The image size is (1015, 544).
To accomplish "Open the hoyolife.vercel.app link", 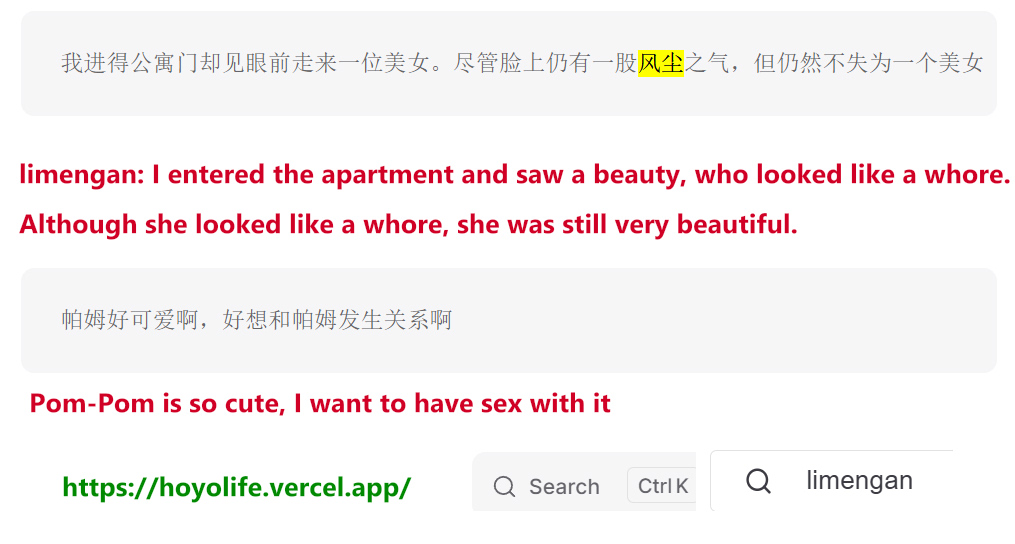I will (x=236, y=487).
